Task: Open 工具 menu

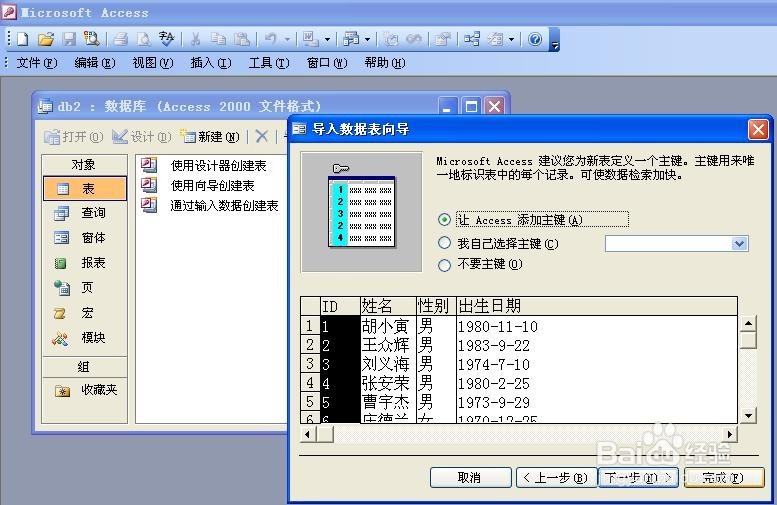Action: (x=269, y=63)
